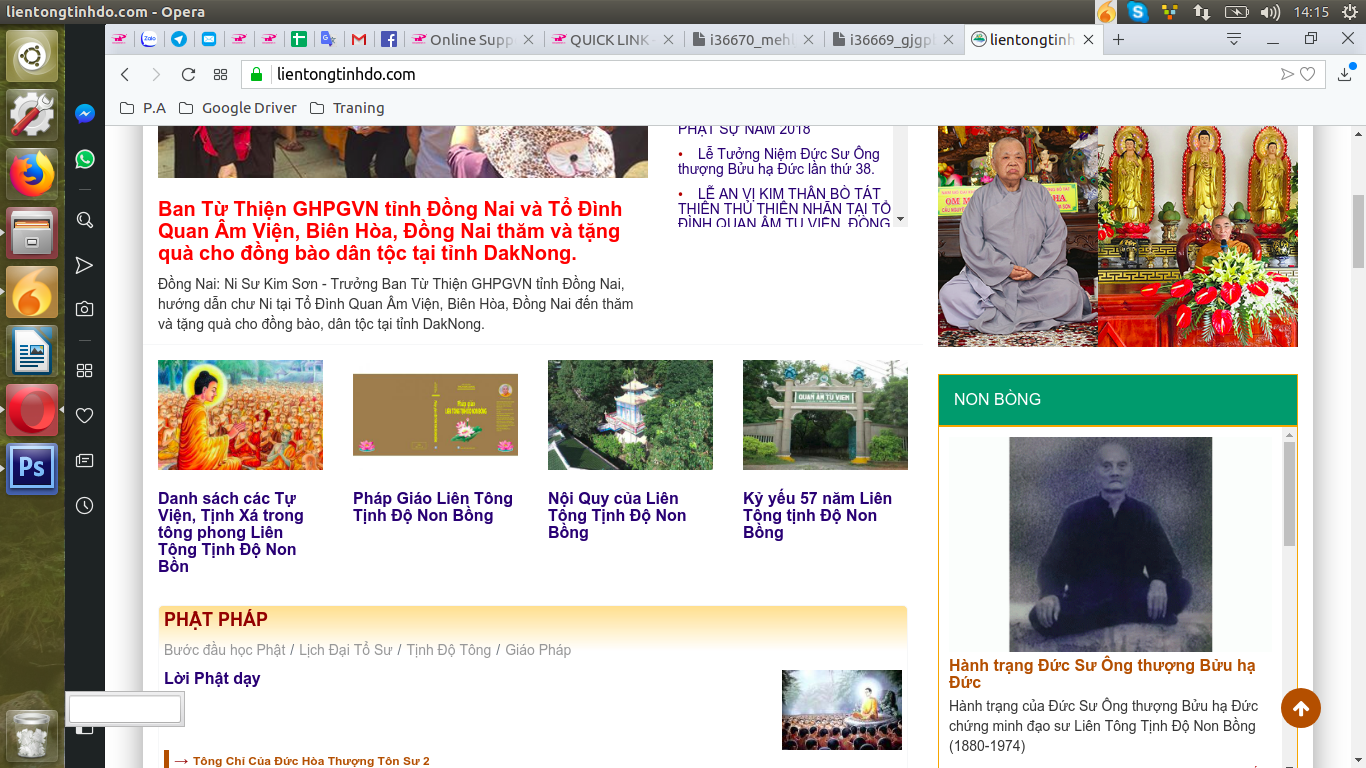This screenshot has width=1366, height=768.
Task: Open Pháp Giáo Liên Tông Tịnh Độ link
Action: coord(433,507)
